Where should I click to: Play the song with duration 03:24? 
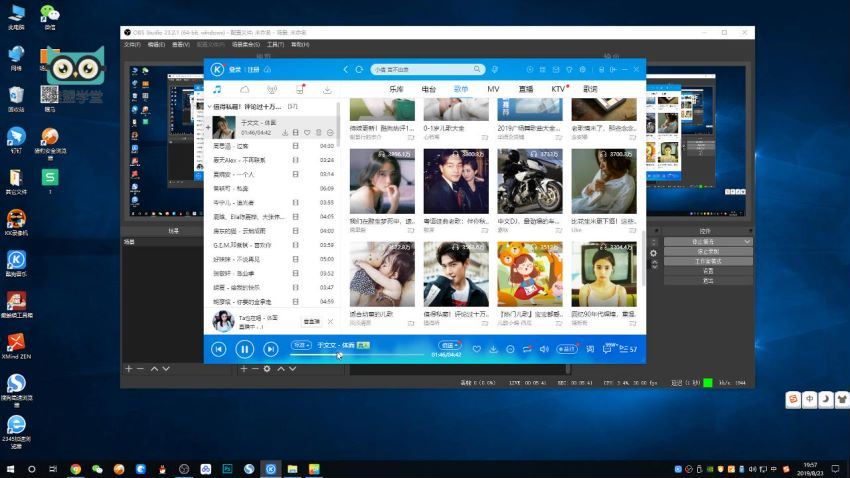272,160
